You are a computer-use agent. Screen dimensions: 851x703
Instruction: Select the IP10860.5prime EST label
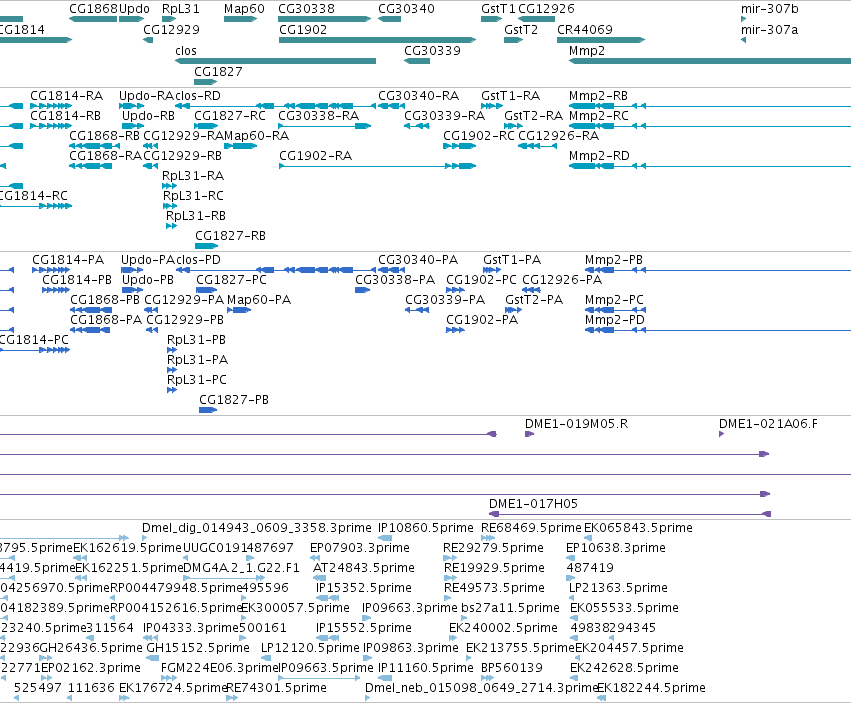[426, 528]
